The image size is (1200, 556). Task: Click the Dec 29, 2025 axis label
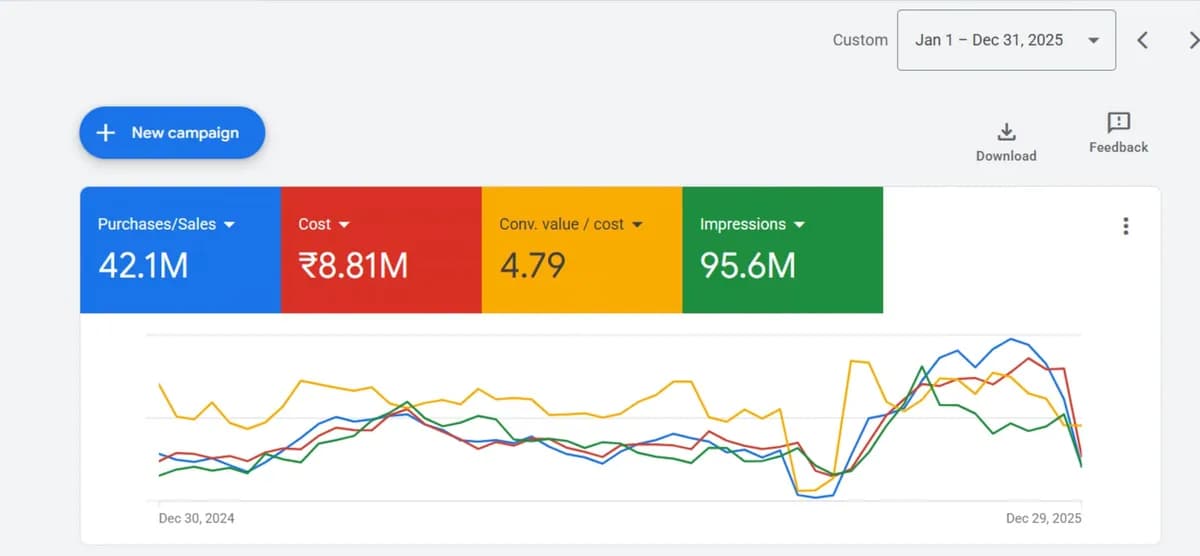(1043, 518)
